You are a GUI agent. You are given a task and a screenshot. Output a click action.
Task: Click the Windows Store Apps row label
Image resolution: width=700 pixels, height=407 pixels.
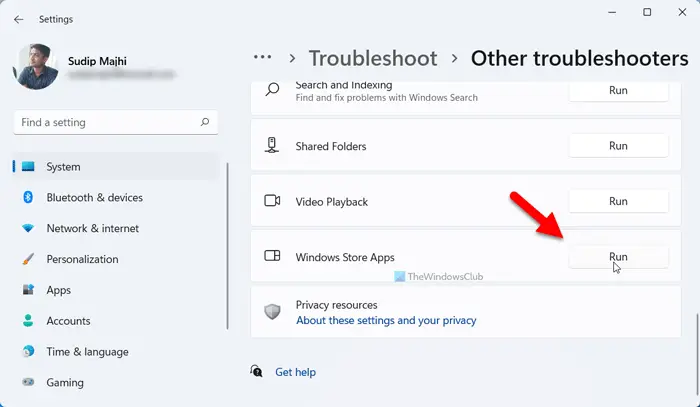tap(345, 257)
